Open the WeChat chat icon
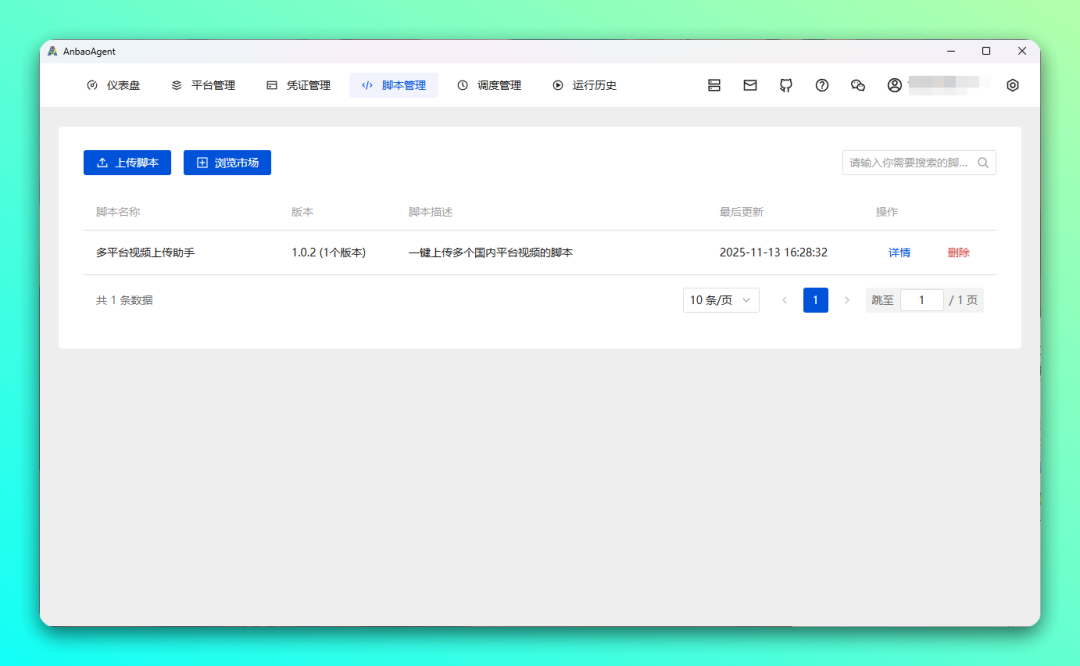The image size is (1080, 666). (x=858, y=86)
